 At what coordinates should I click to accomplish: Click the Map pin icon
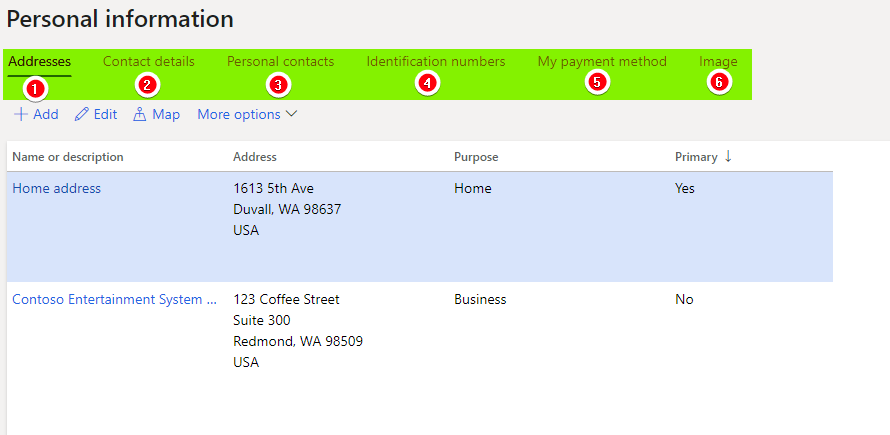(x=140, y=114)
